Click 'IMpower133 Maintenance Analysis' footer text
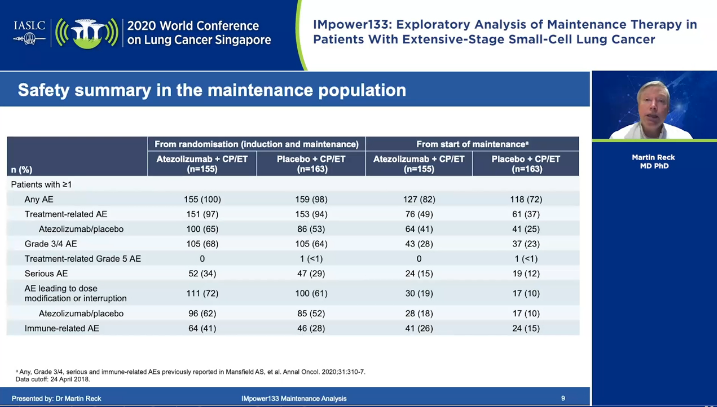This screenshot has width=717, height=407. coord(294,398)
